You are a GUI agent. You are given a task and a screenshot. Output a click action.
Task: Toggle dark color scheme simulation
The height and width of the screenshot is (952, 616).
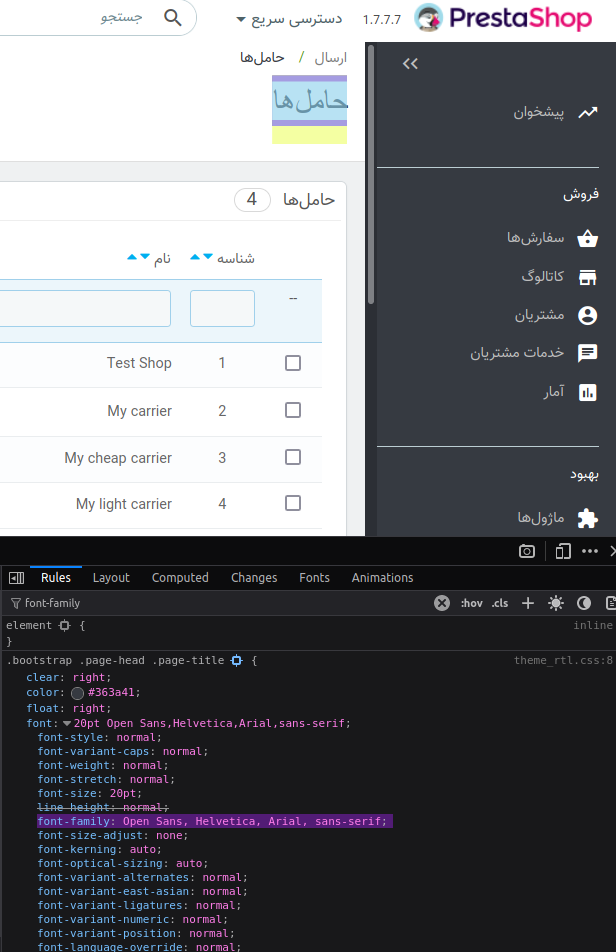(x=584, y=603)
